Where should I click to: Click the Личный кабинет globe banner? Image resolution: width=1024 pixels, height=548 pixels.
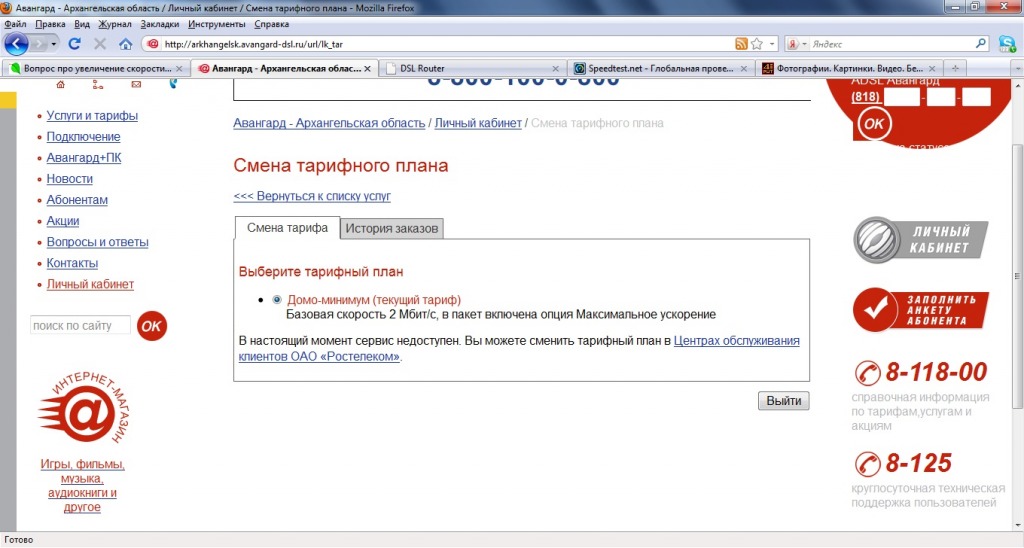point(920,239)
